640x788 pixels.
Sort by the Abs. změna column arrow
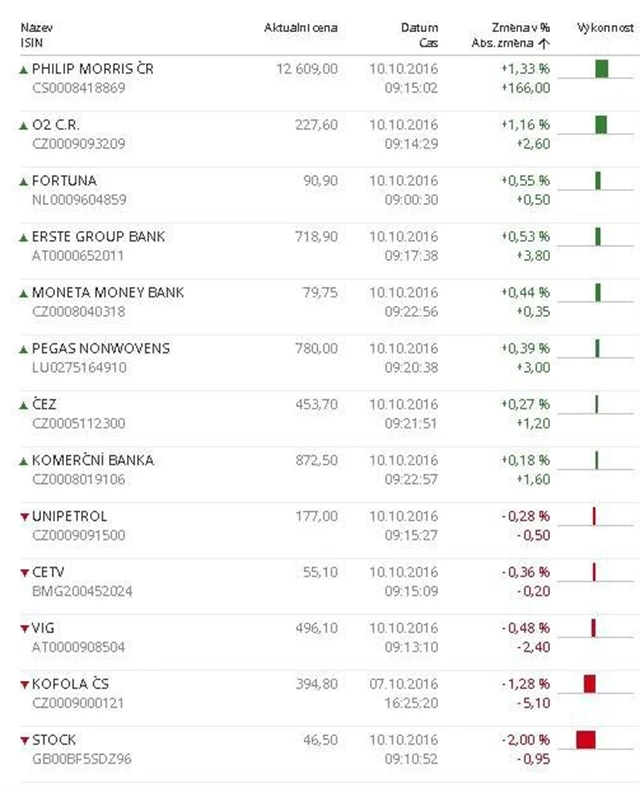(545, 44)
